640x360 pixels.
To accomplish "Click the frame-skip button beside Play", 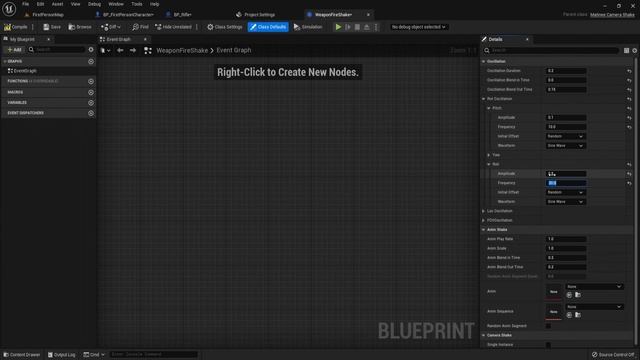I will 348,27.
